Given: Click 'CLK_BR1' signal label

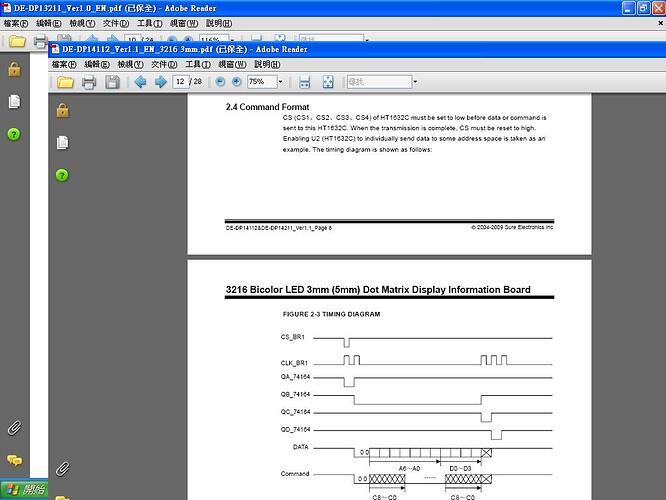Looking at the screenshot, I should coord(294,363).
